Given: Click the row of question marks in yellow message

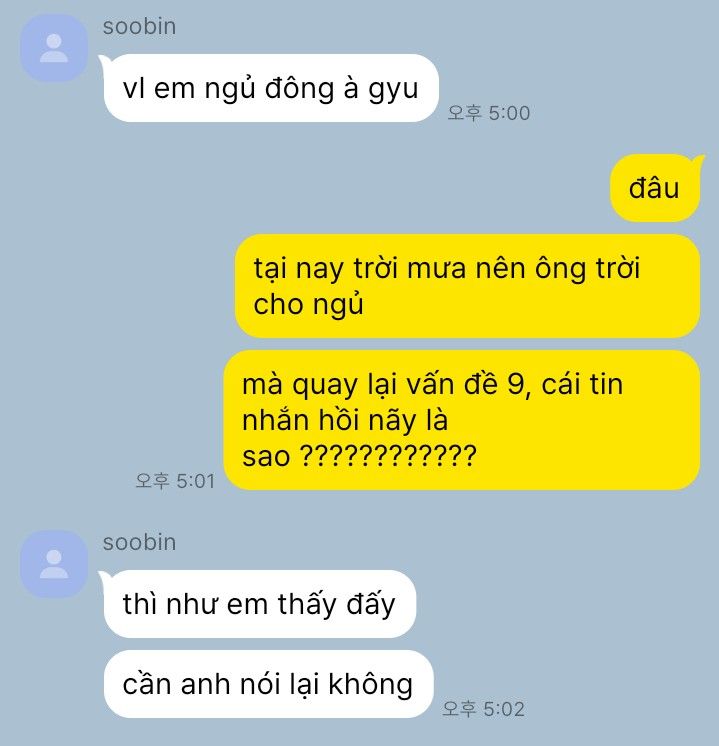Looking at the screenshot, I should coord(388,456).
